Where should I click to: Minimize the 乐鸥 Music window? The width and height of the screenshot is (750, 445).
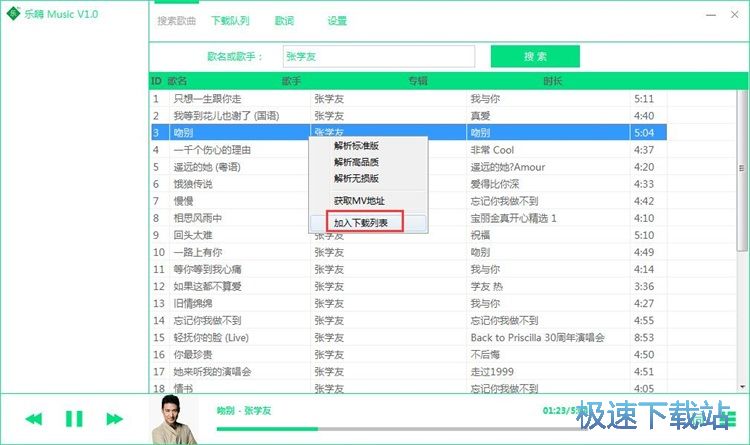click(x=711, y=15)
